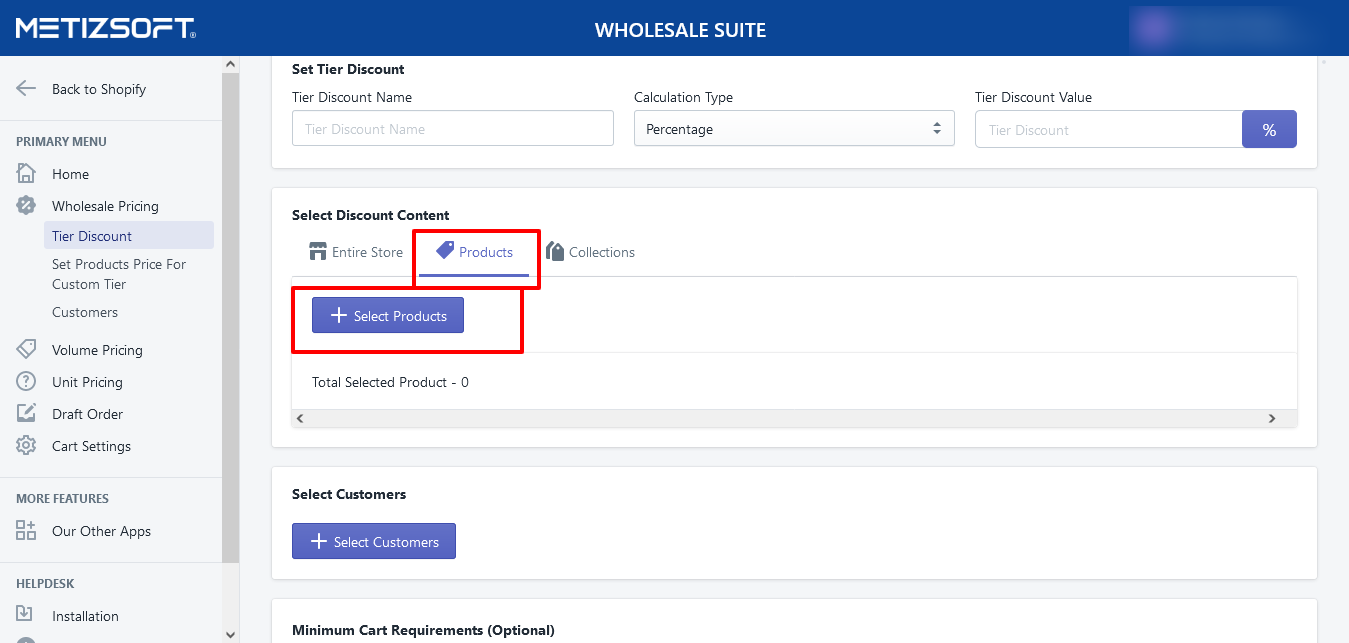Screen dimensions: 1349x643
Task: Open Set Products Price For Custom Tier
Action: (119, 274)
